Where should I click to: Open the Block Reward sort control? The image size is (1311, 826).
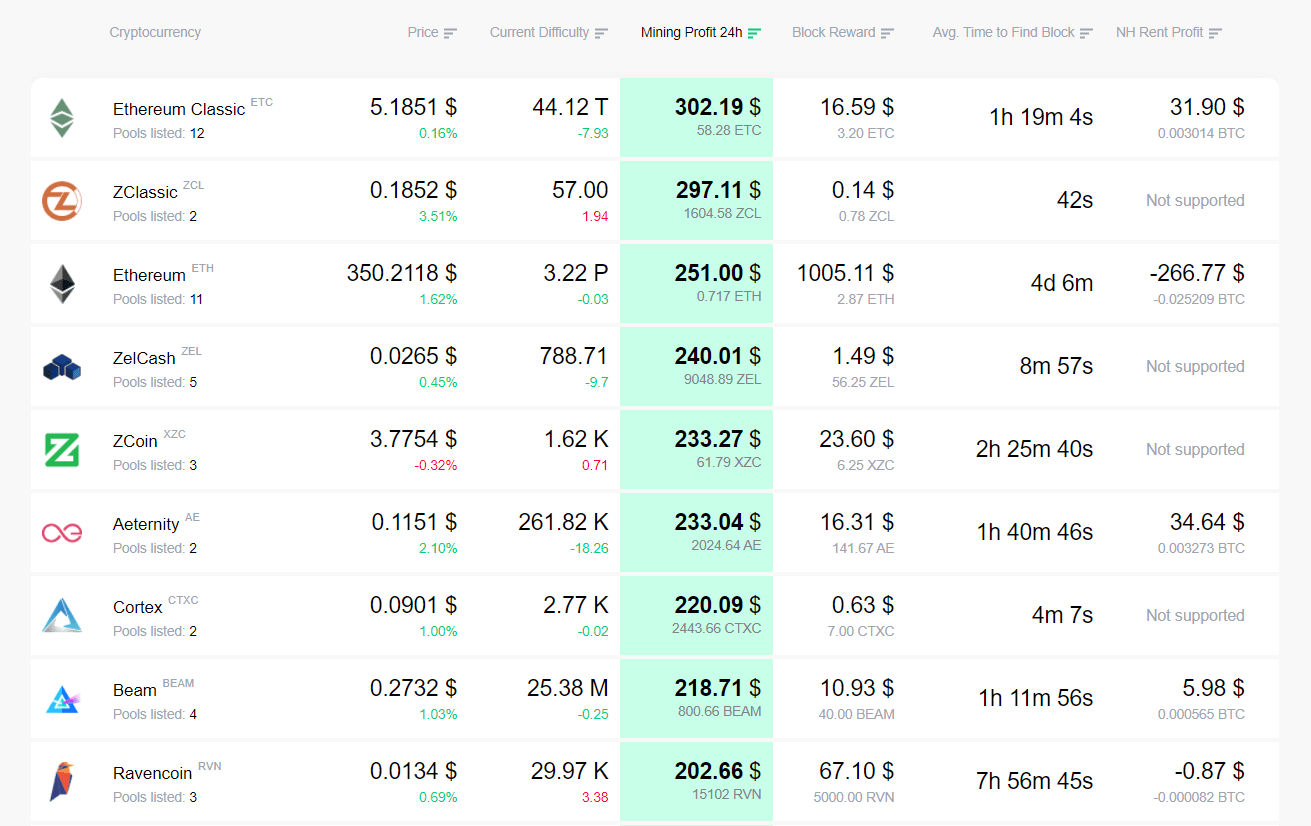click(x=888, y=32)
